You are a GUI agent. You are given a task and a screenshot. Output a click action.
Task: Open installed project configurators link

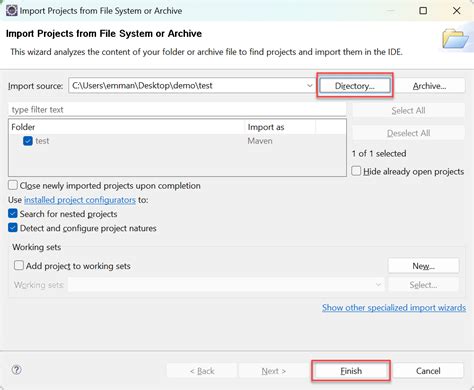coord(80,200)
